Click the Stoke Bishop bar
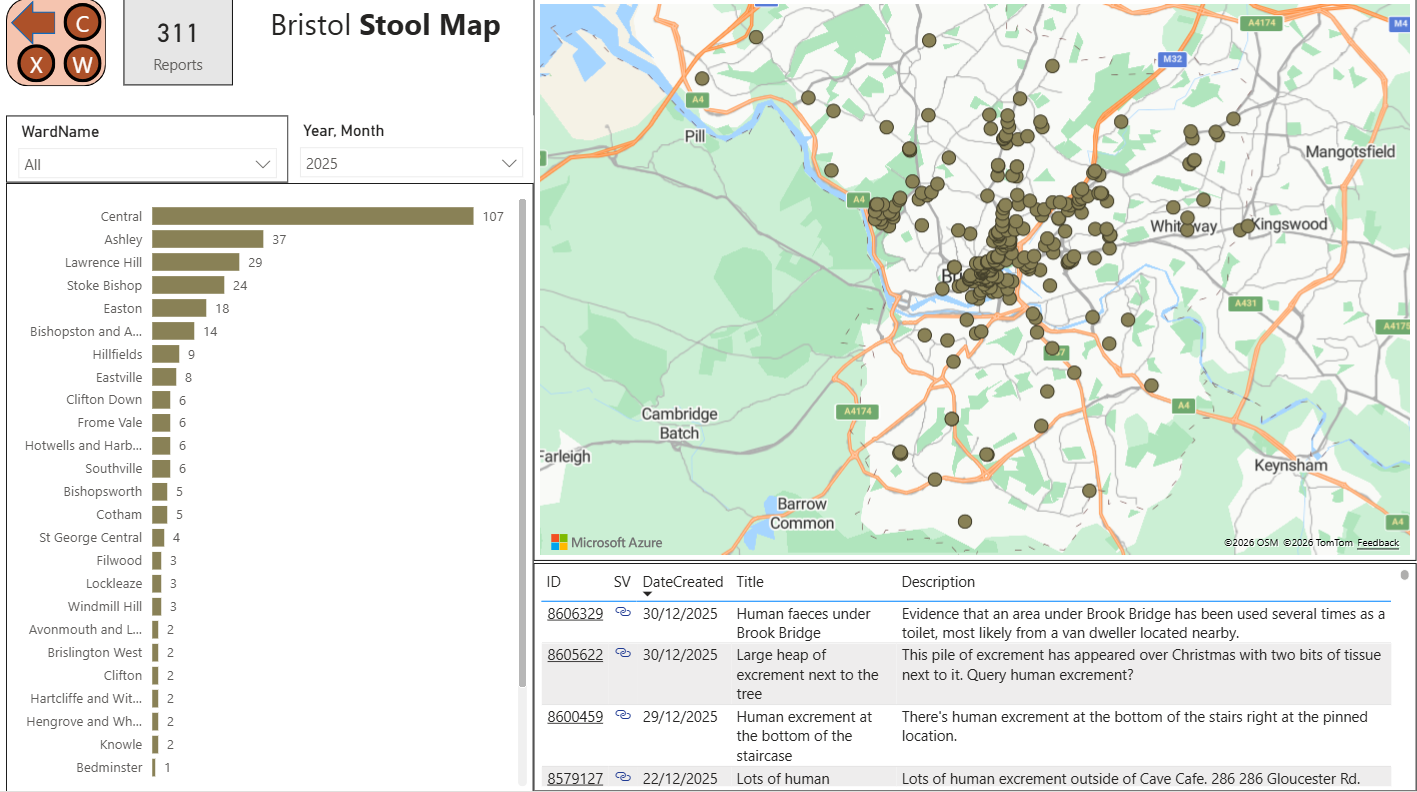Viewport: 1417px width, 792px height. 188,286
